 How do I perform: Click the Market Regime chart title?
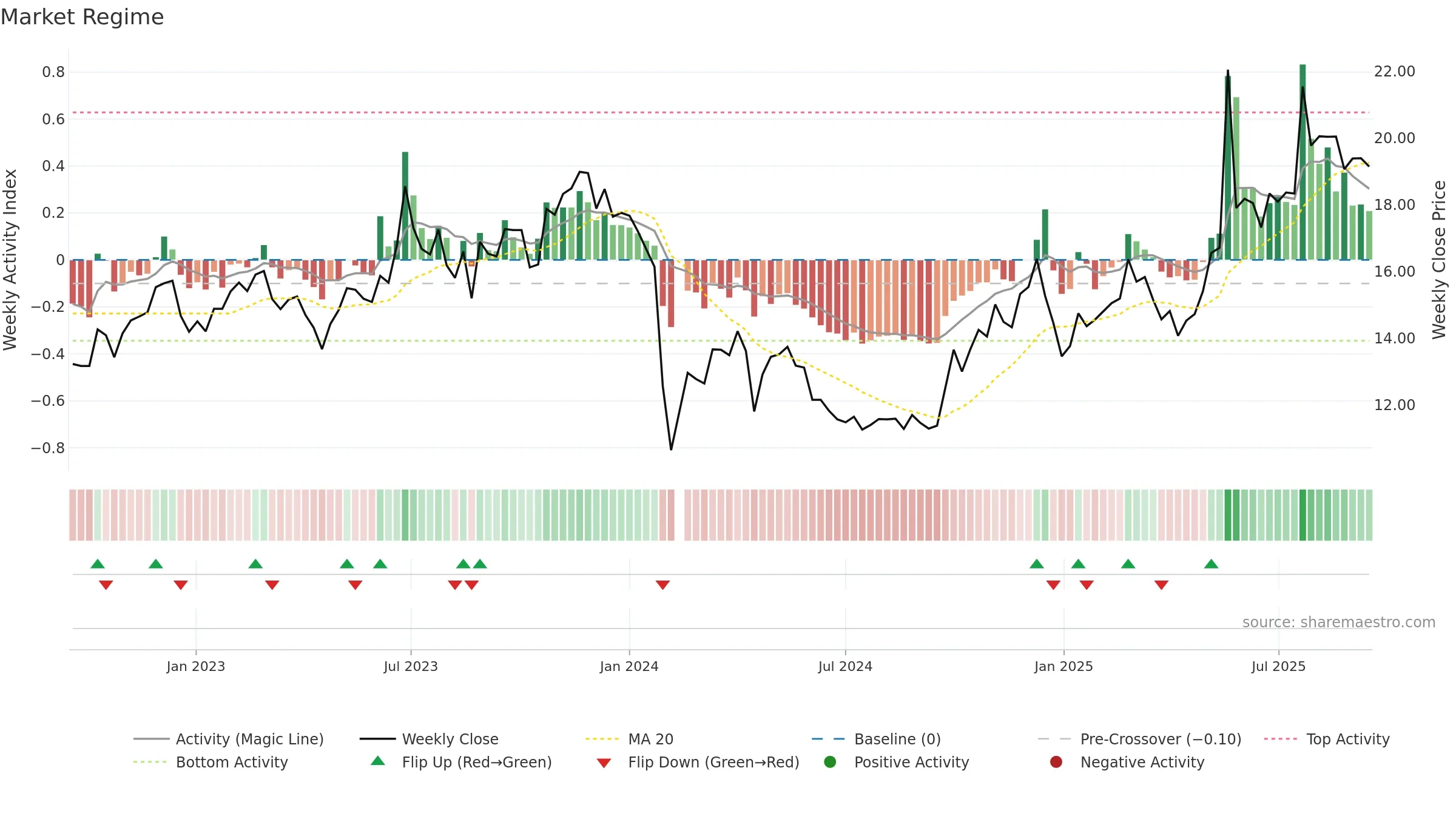82,17
